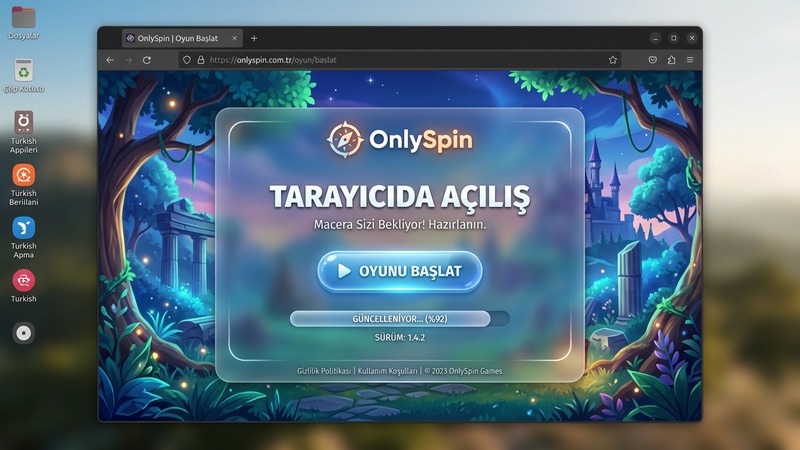Open the Kullanım Koşulları link
800x450 pixels.
(387, 371)
